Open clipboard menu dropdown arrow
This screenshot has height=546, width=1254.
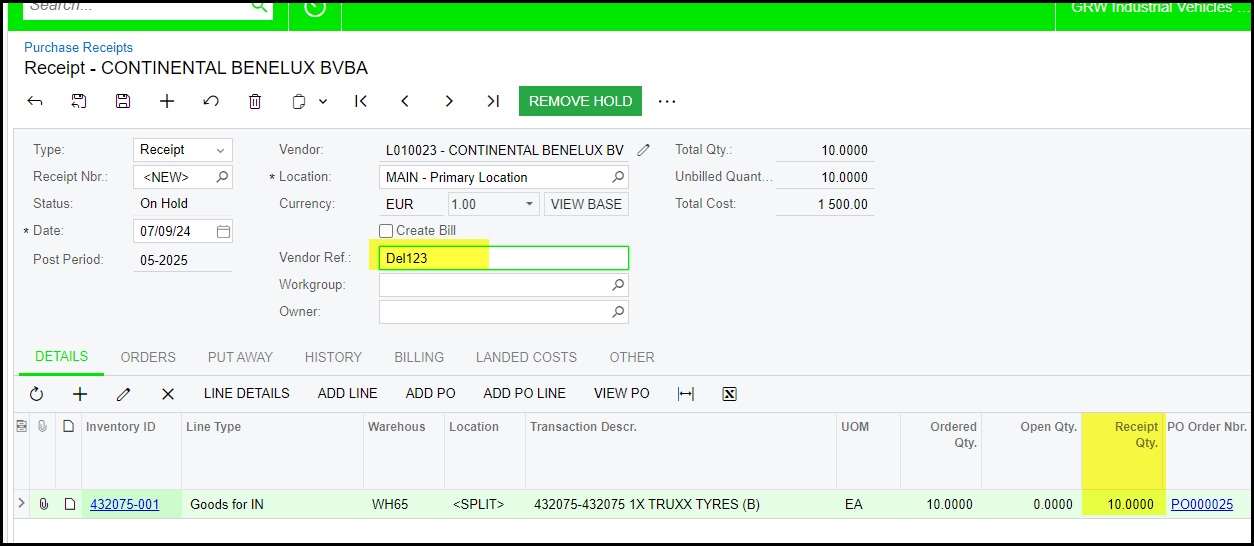click(323, 101)
